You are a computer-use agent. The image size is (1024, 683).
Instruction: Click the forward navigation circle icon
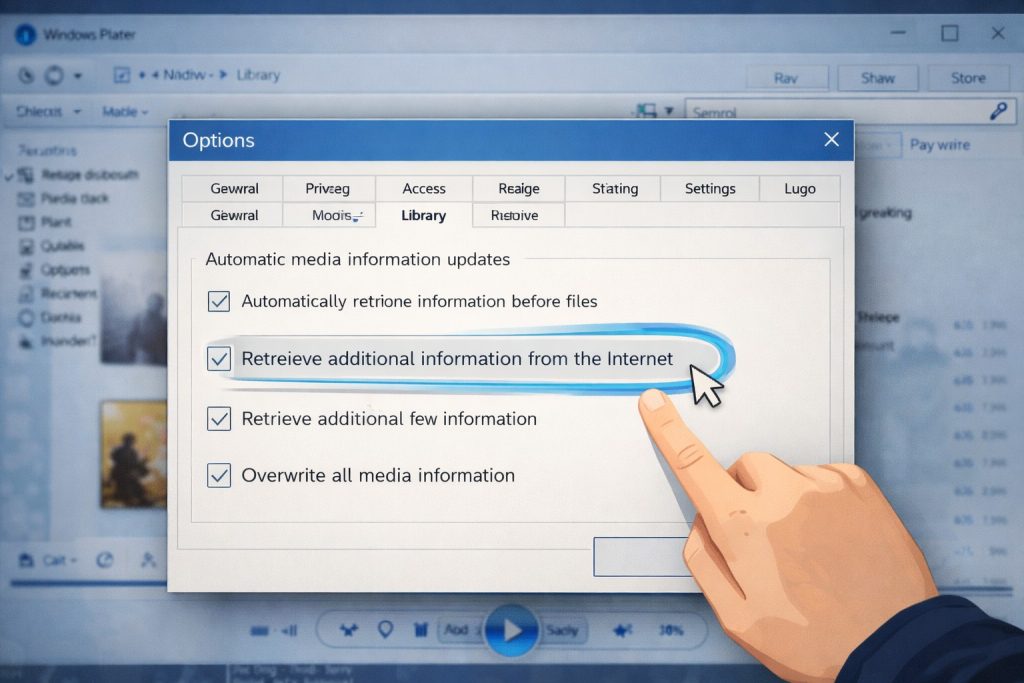53,76
